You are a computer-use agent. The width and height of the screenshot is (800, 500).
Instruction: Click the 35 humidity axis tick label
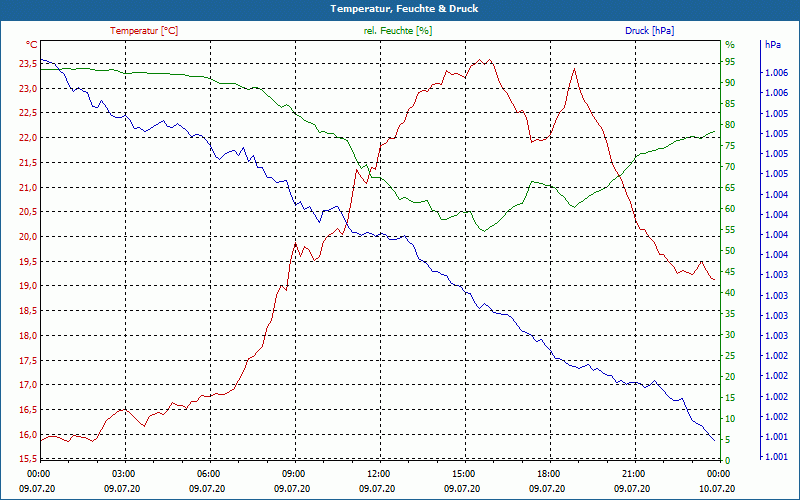(730, 314)
